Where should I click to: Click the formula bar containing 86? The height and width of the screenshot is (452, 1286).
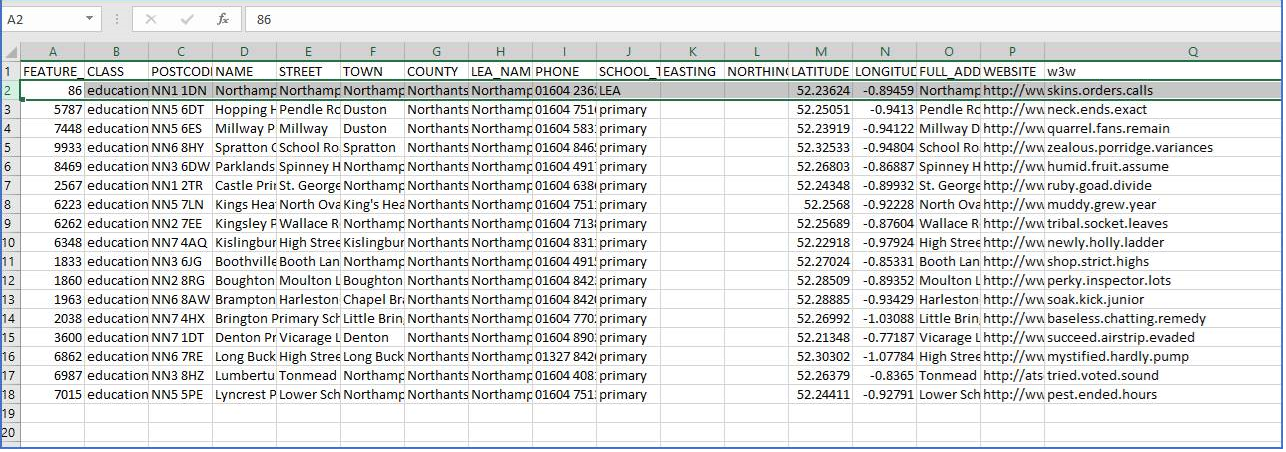pos(761,19)
